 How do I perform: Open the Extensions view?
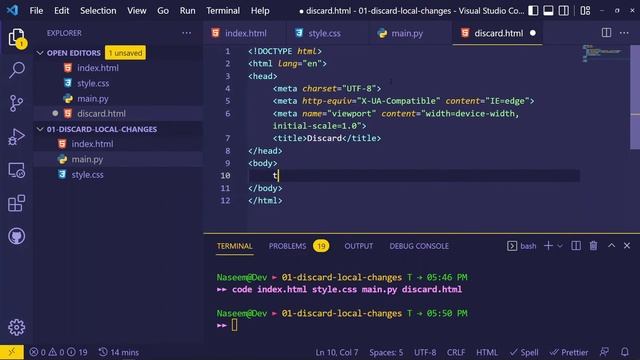pos(17,203)
